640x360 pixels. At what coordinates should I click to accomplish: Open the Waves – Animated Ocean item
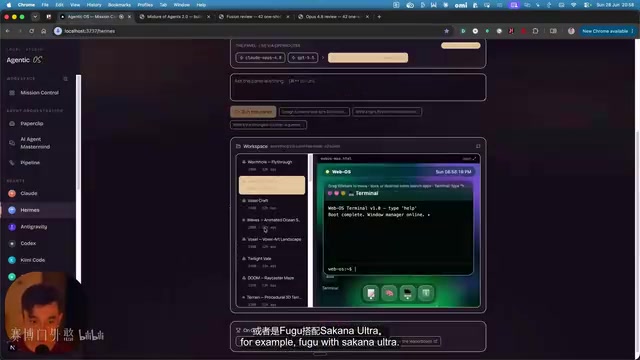tap(272, 223)
